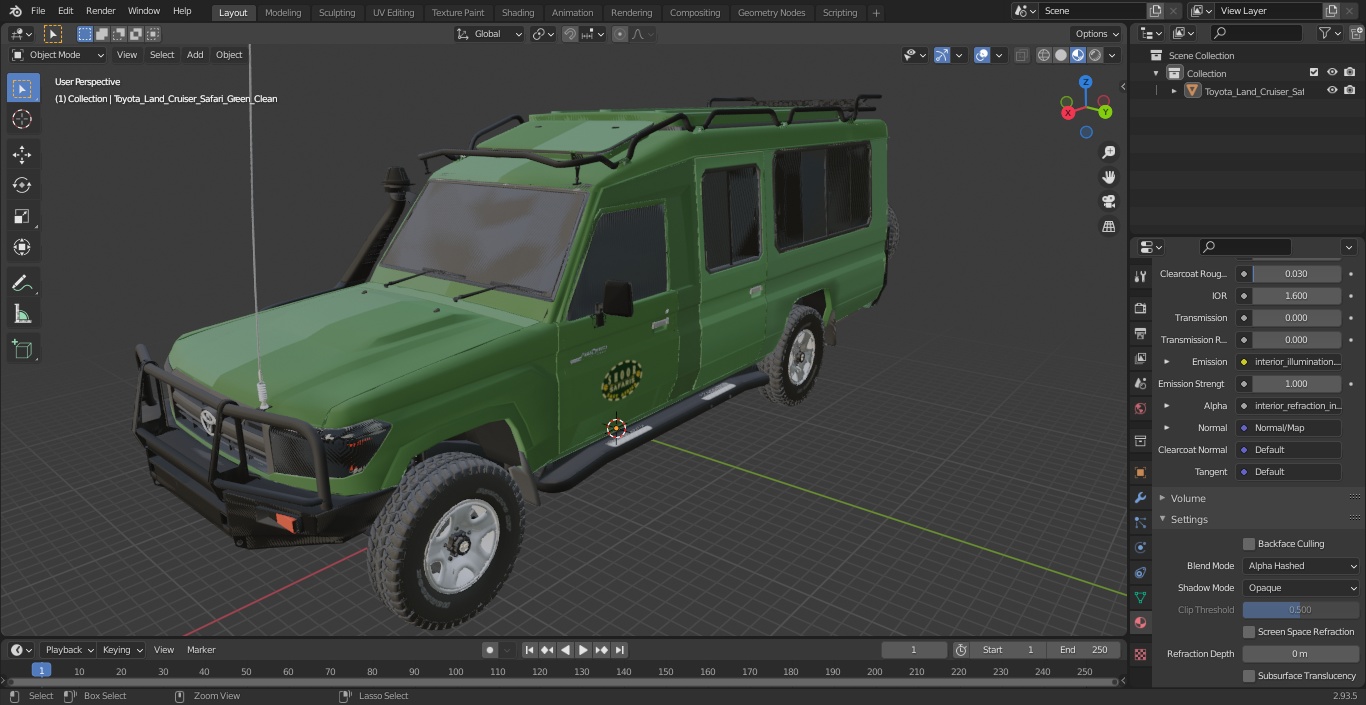Click the Pan view hand icon

pos(1108,177)
